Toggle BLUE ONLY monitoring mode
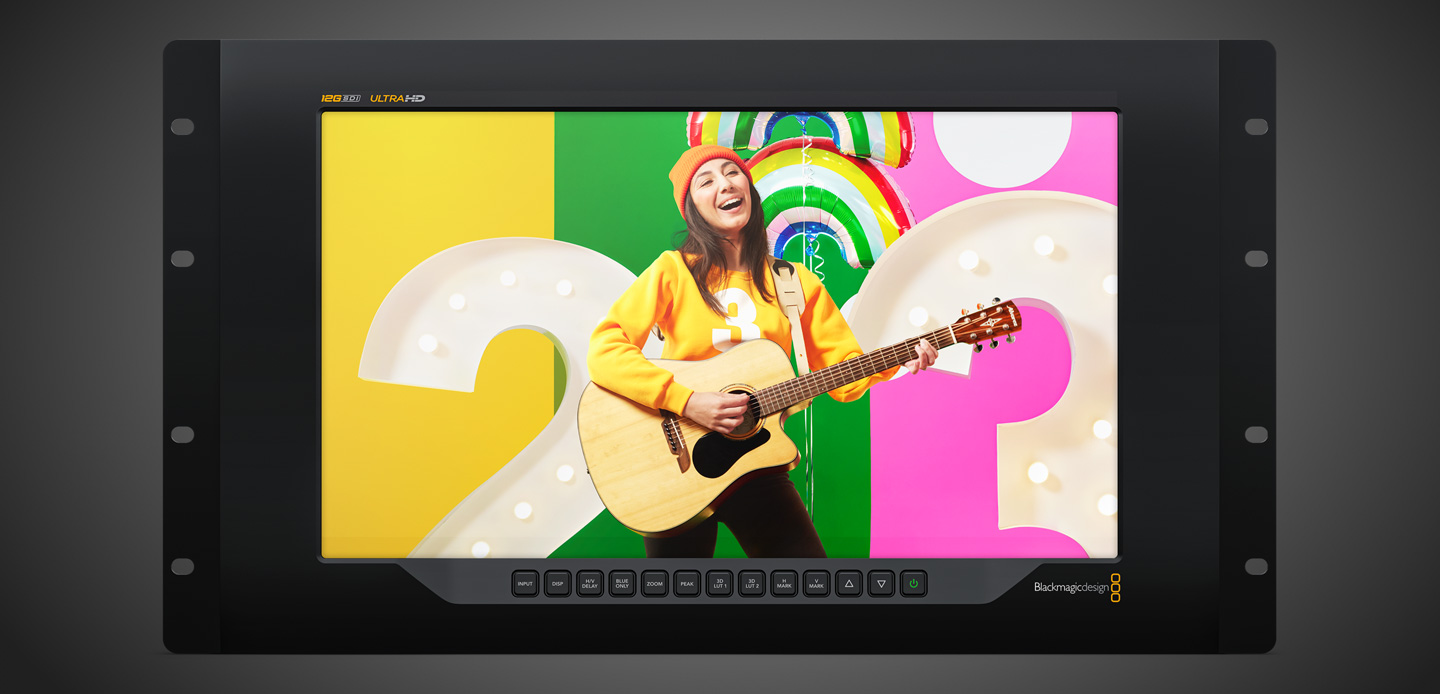 coord(621,583)
